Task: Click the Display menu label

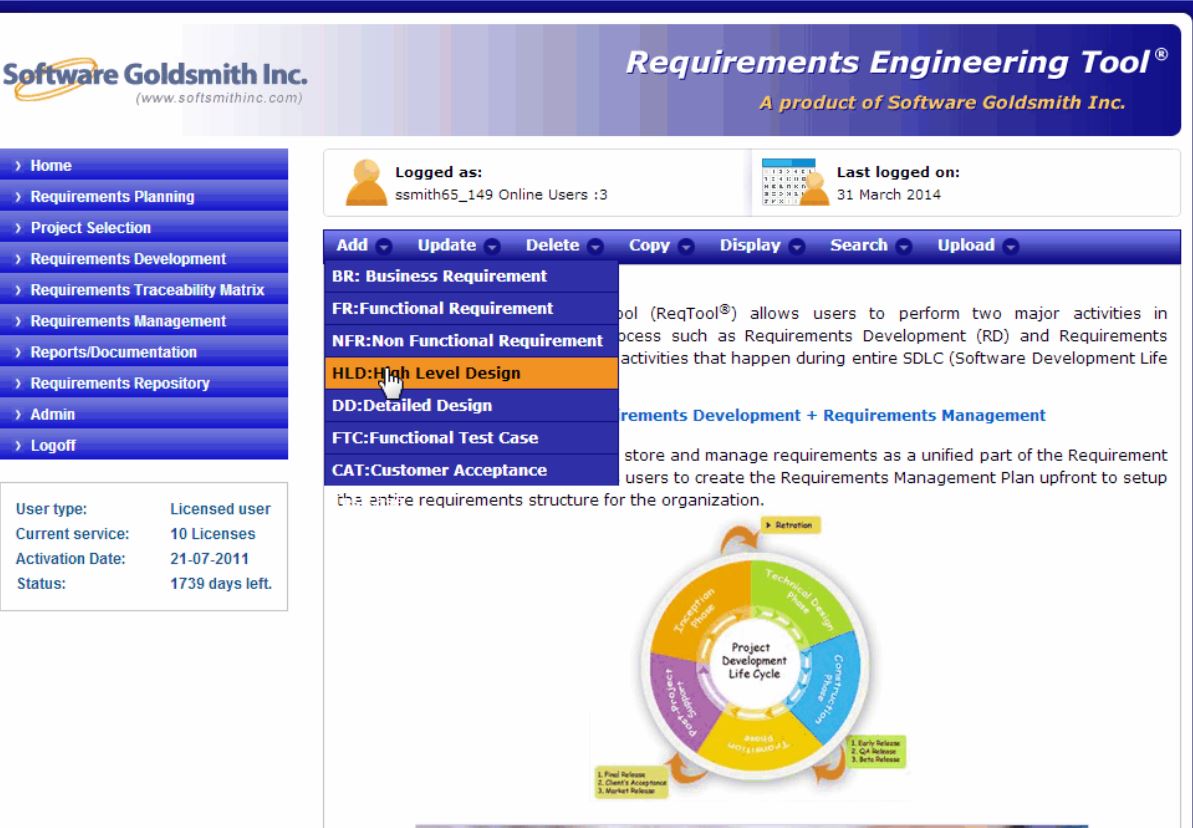Action: pyautogui.click(x=750, y=245)
